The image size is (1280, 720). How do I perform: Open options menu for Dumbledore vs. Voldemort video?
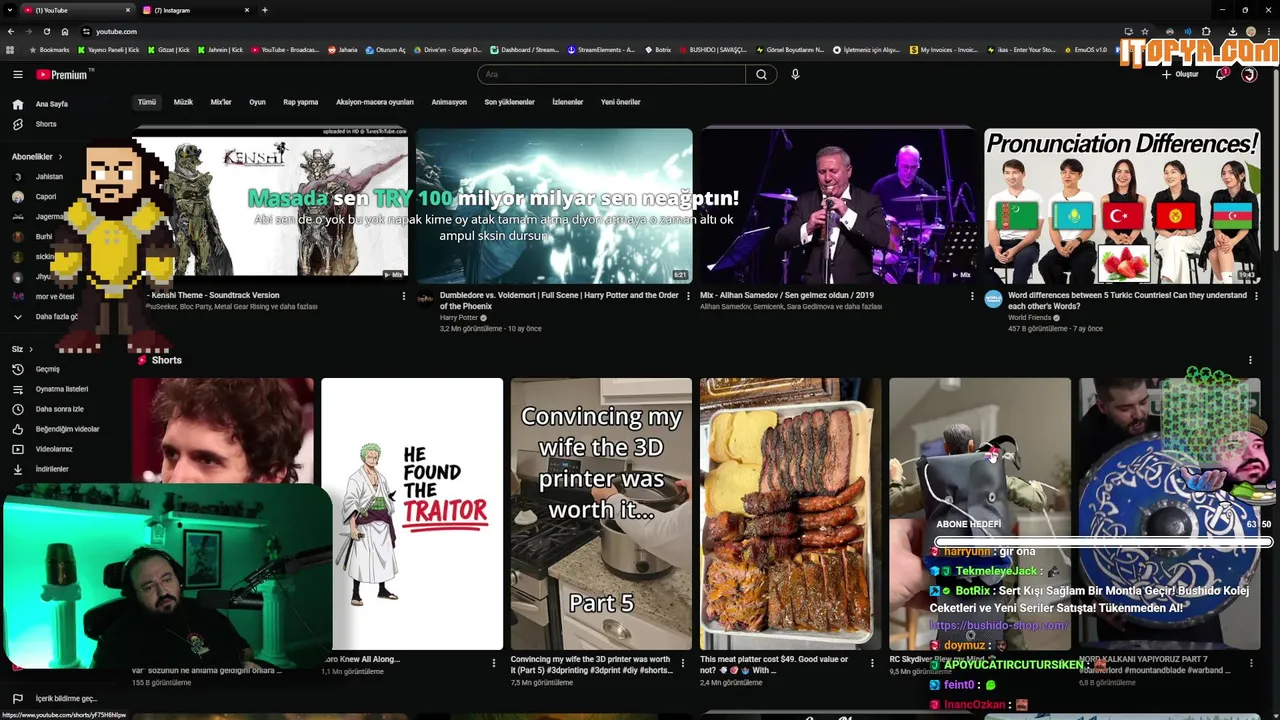click(688, 296)
